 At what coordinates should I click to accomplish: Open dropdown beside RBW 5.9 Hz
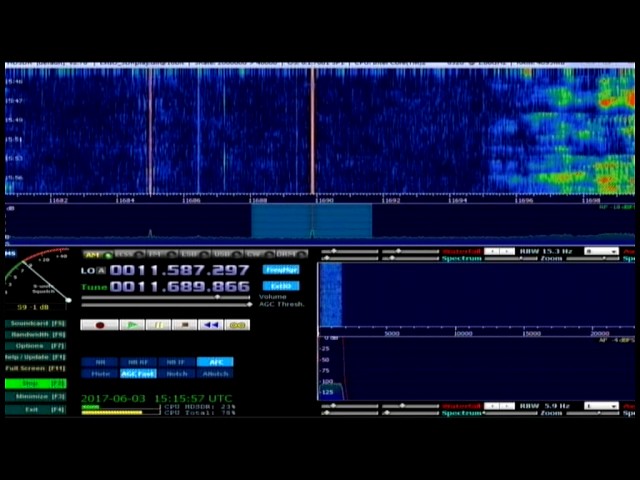click(x=602, y=406)
